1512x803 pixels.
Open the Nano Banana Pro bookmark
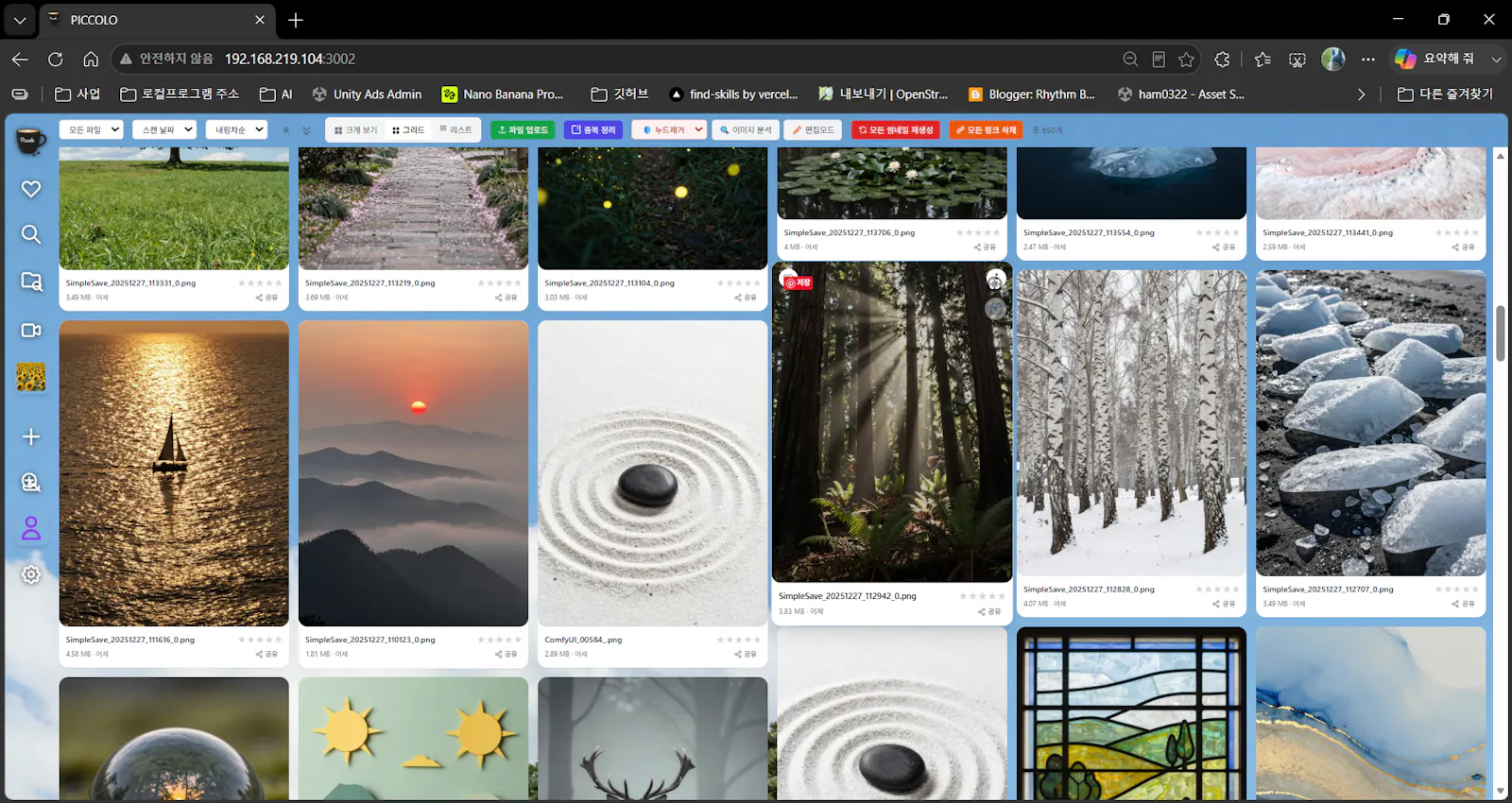pyautogui.click(x=503, y=94)
